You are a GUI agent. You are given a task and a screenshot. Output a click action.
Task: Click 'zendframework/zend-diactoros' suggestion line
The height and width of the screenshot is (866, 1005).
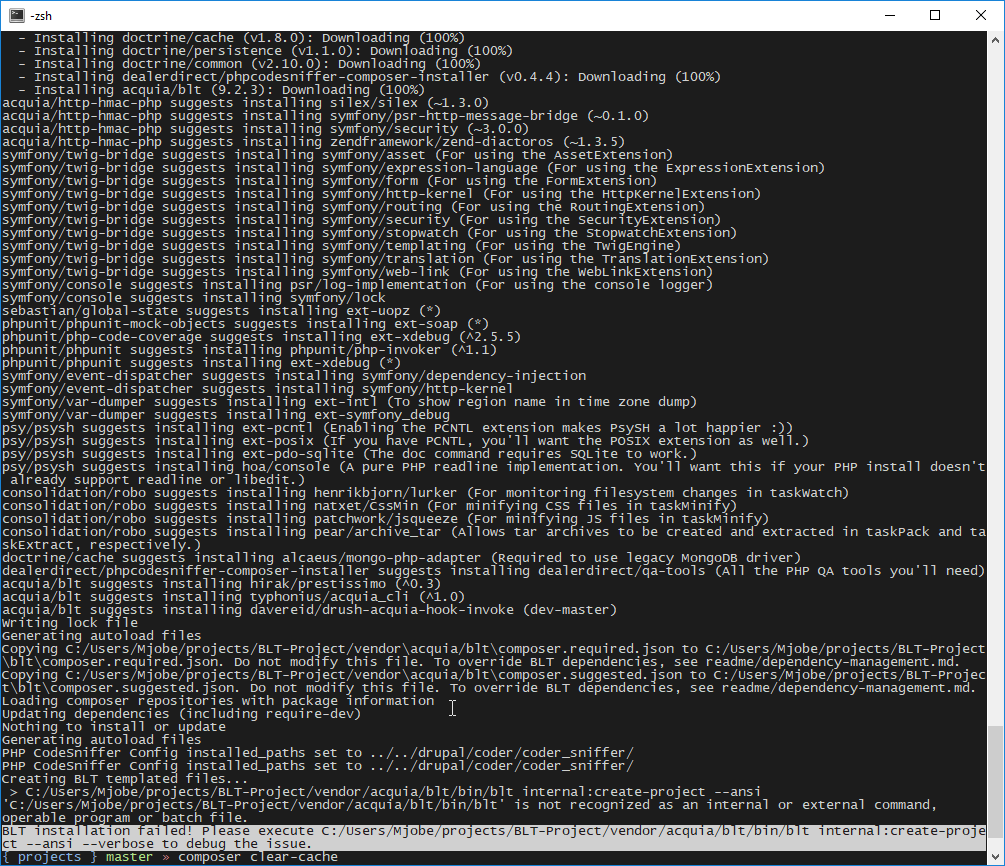tap(313, 142)
